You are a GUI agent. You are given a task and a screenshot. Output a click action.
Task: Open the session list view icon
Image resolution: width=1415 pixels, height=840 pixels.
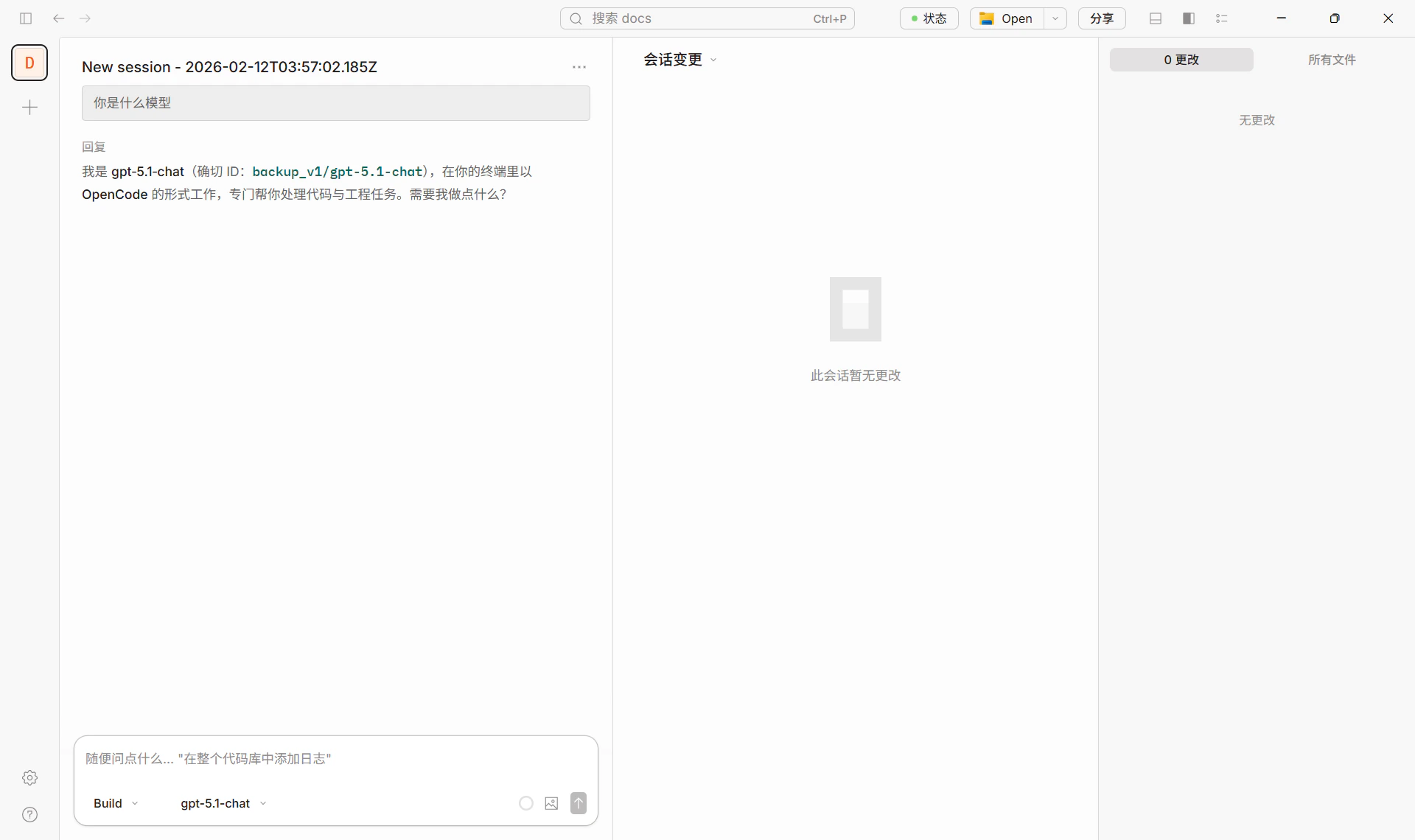coord(1221,18)
